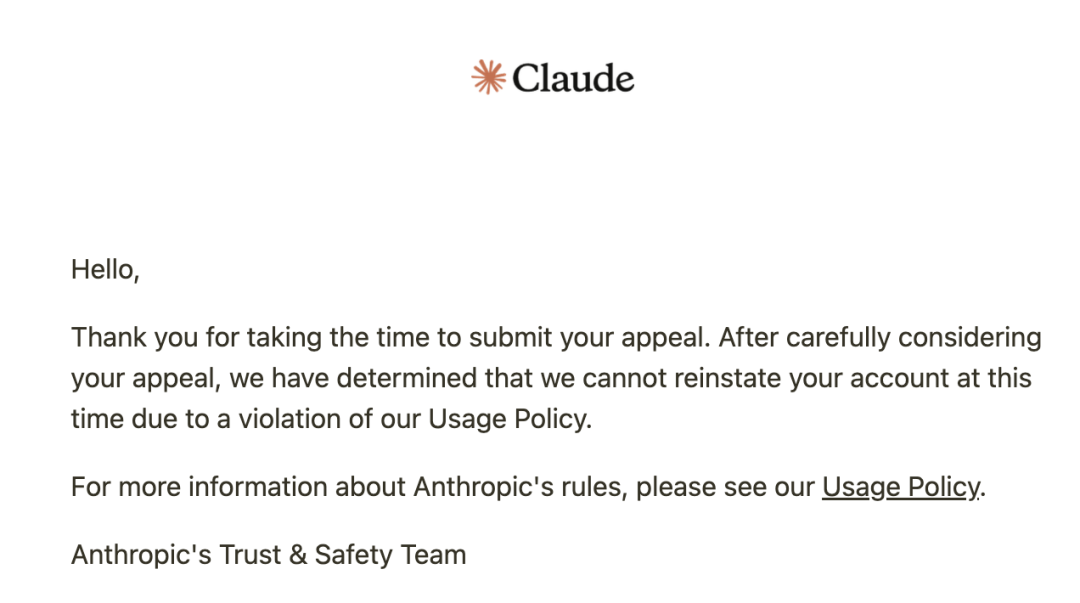Click the Anthropic's Trust & Safety Team signature
The image size is (1080, 603).
[x=269, y=555]
